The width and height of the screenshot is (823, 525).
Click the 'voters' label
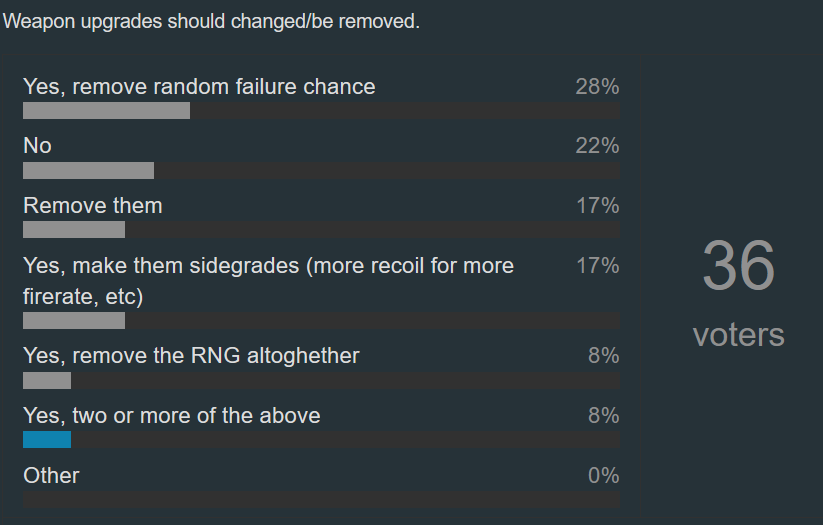tap(738, 334)
